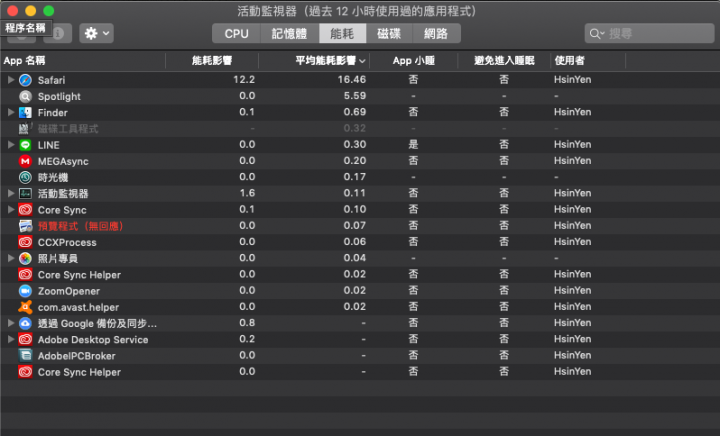The image size is (720, 436).
Task: Select the CCXProcess row text
Action: tap(67, 242)
